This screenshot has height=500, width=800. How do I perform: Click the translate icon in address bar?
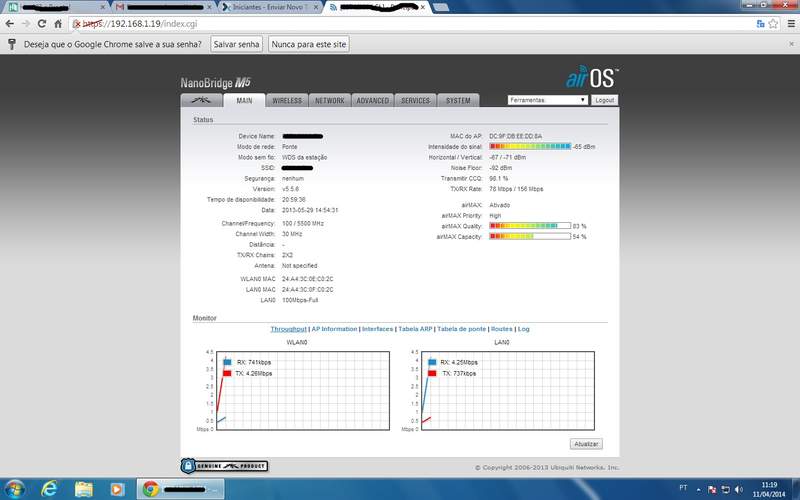[x=760, y=24]
